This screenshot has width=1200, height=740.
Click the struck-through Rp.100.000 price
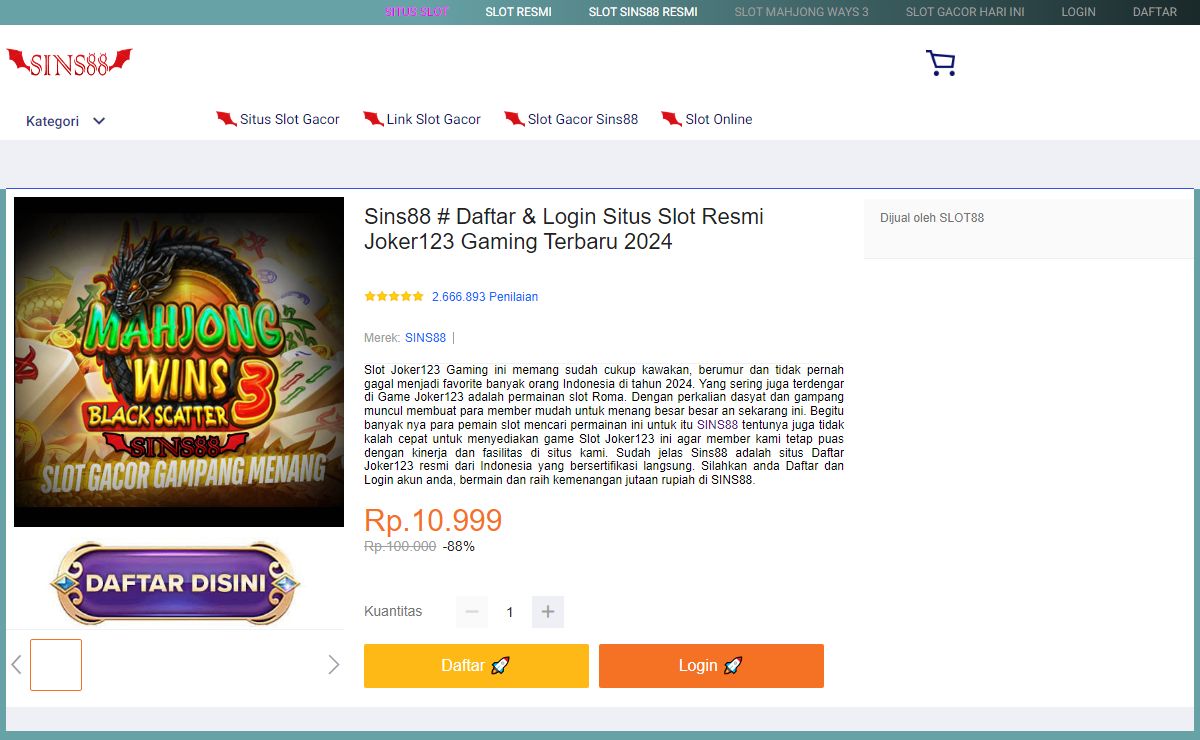[x=400, y=546]
